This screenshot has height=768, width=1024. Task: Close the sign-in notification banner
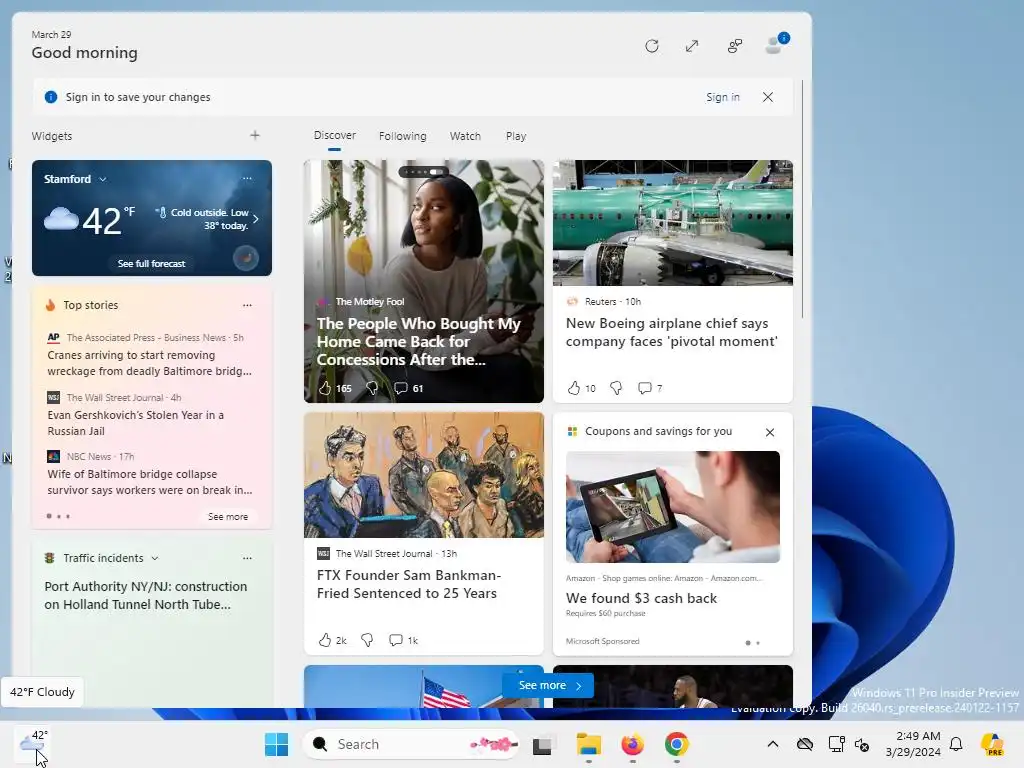(768, 97)
